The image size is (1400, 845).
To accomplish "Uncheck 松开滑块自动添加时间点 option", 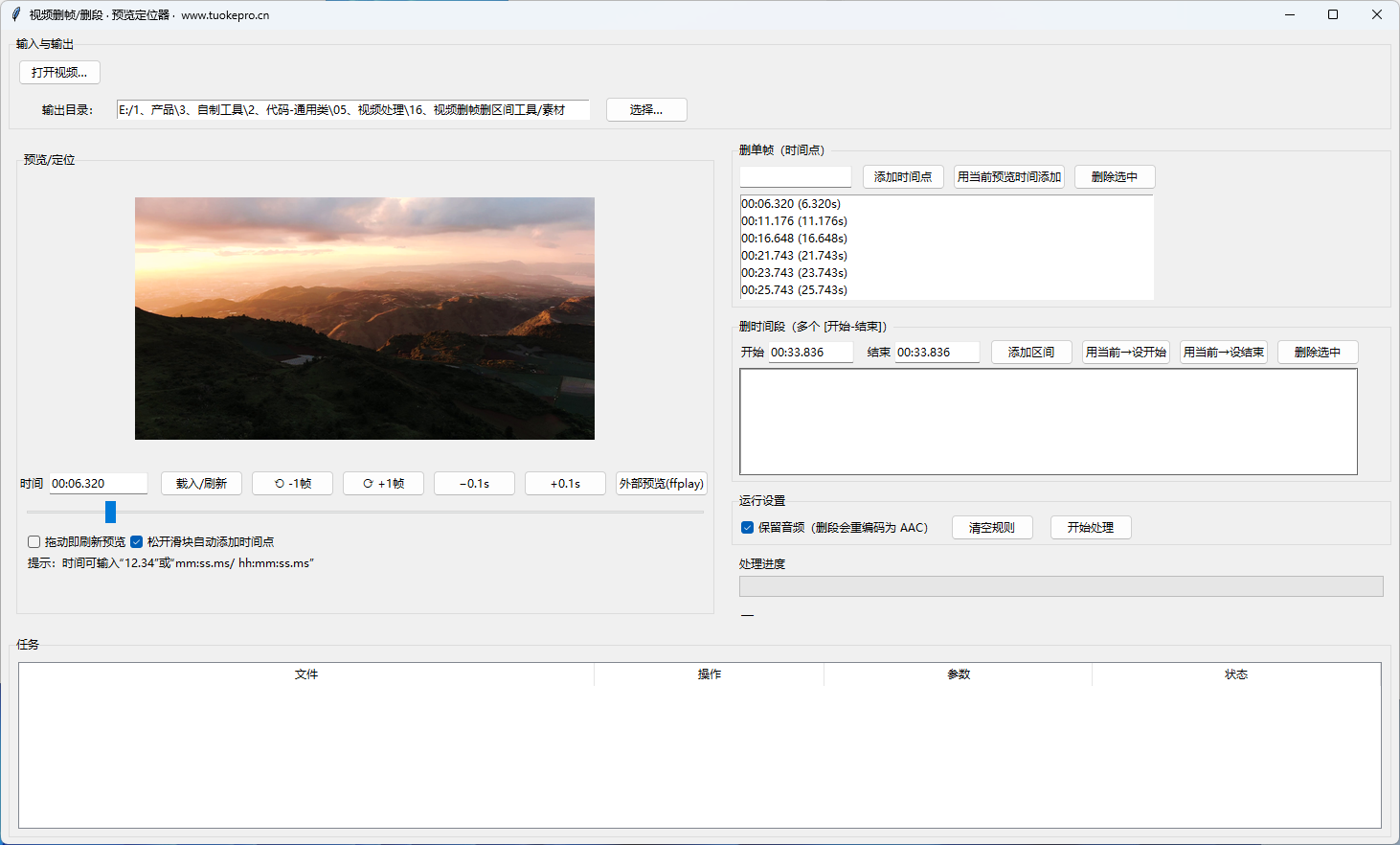I will tap(137, 542).
